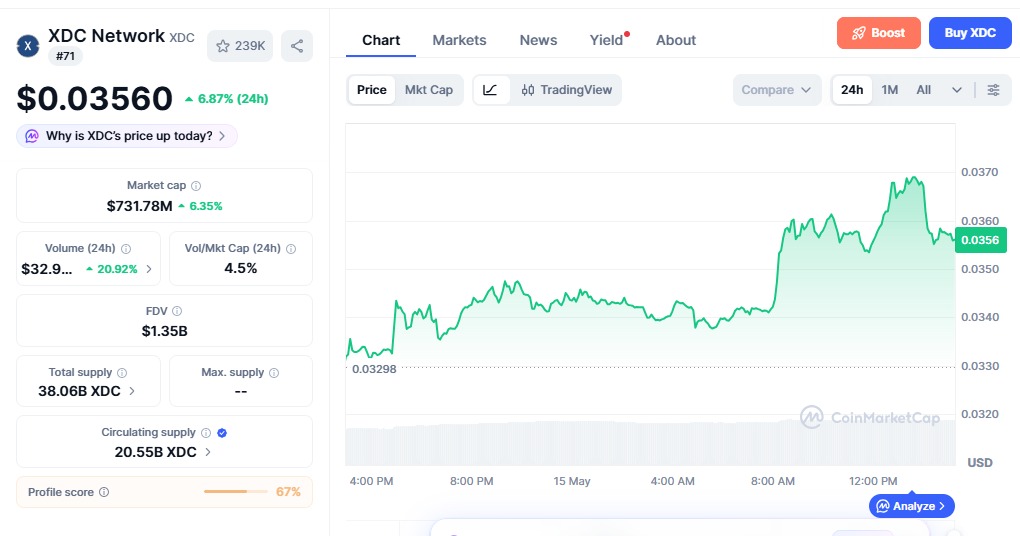
Task: Open Profile score info icon
Action: (103, 492)
